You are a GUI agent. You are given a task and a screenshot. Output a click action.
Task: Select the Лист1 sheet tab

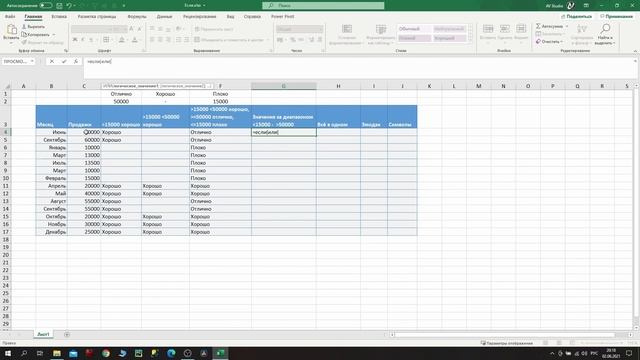(x=43, y=334)
